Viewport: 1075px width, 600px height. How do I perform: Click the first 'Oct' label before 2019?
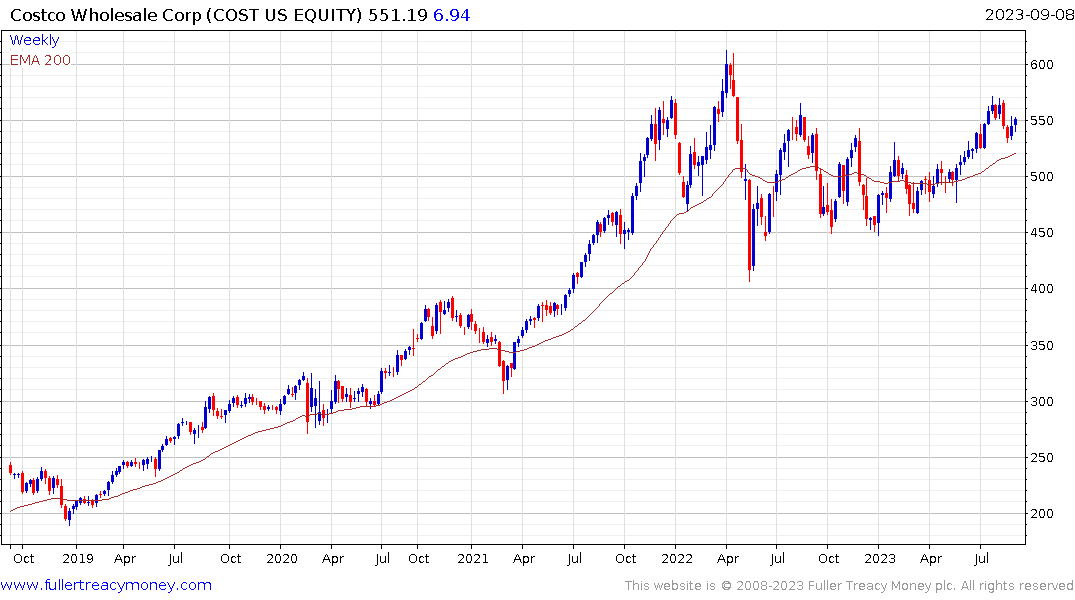coord(23,559)
